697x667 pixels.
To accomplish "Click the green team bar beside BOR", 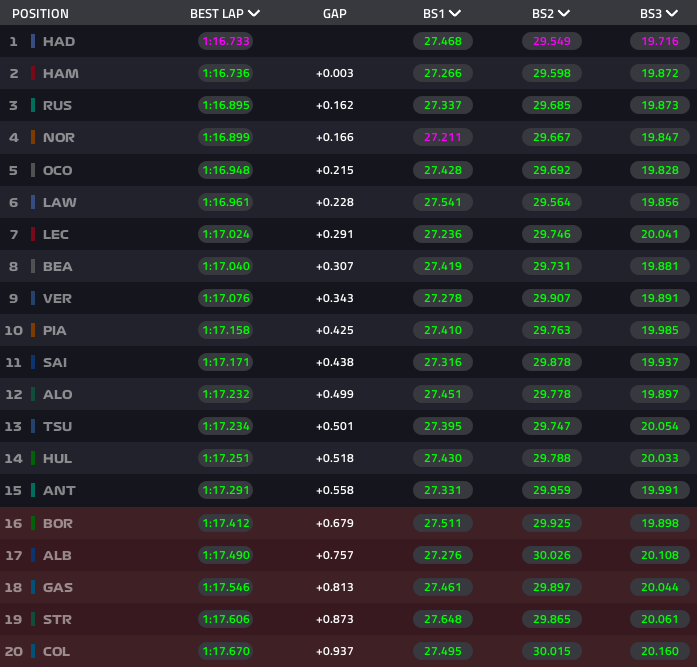I will pos(33,523).
